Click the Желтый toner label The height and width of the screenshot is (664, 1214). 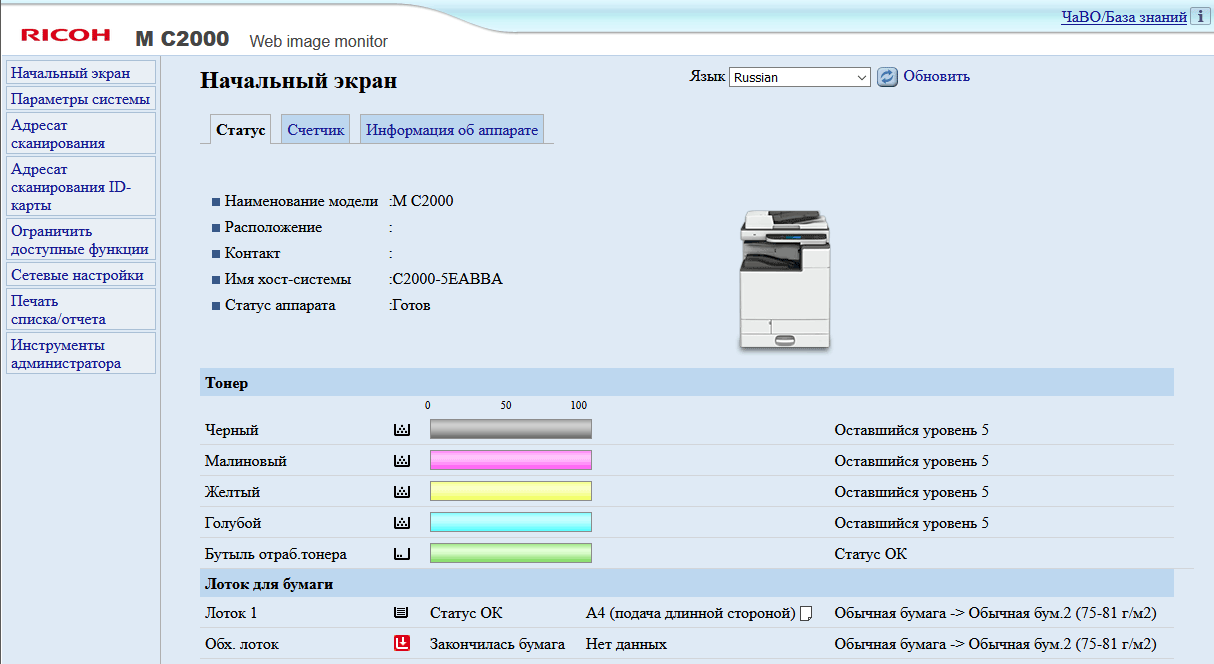[x=232, y=492]
